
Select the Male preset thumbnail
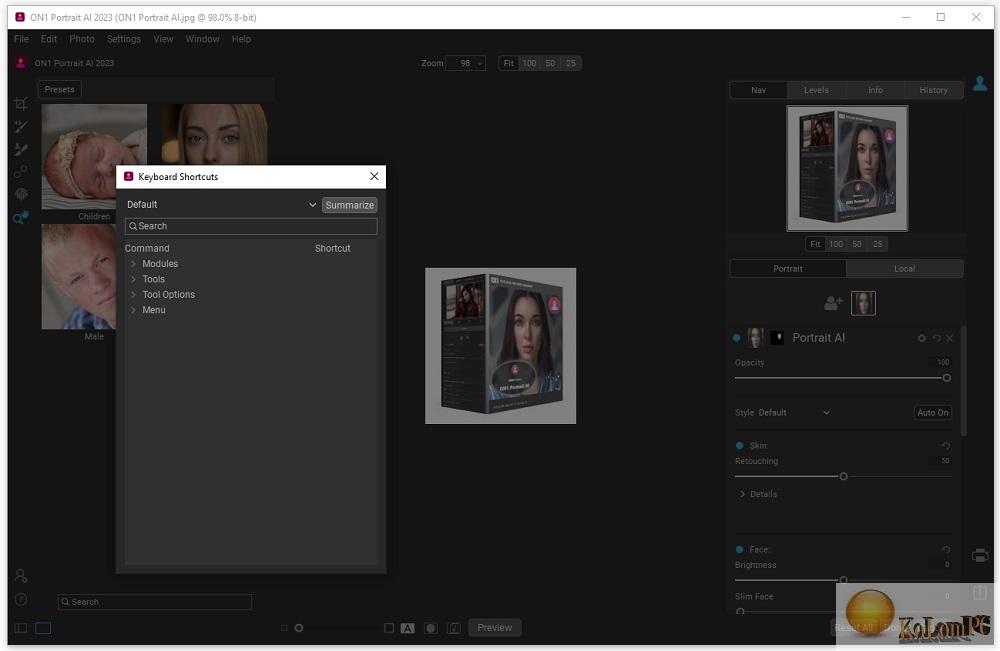point(79,276)
